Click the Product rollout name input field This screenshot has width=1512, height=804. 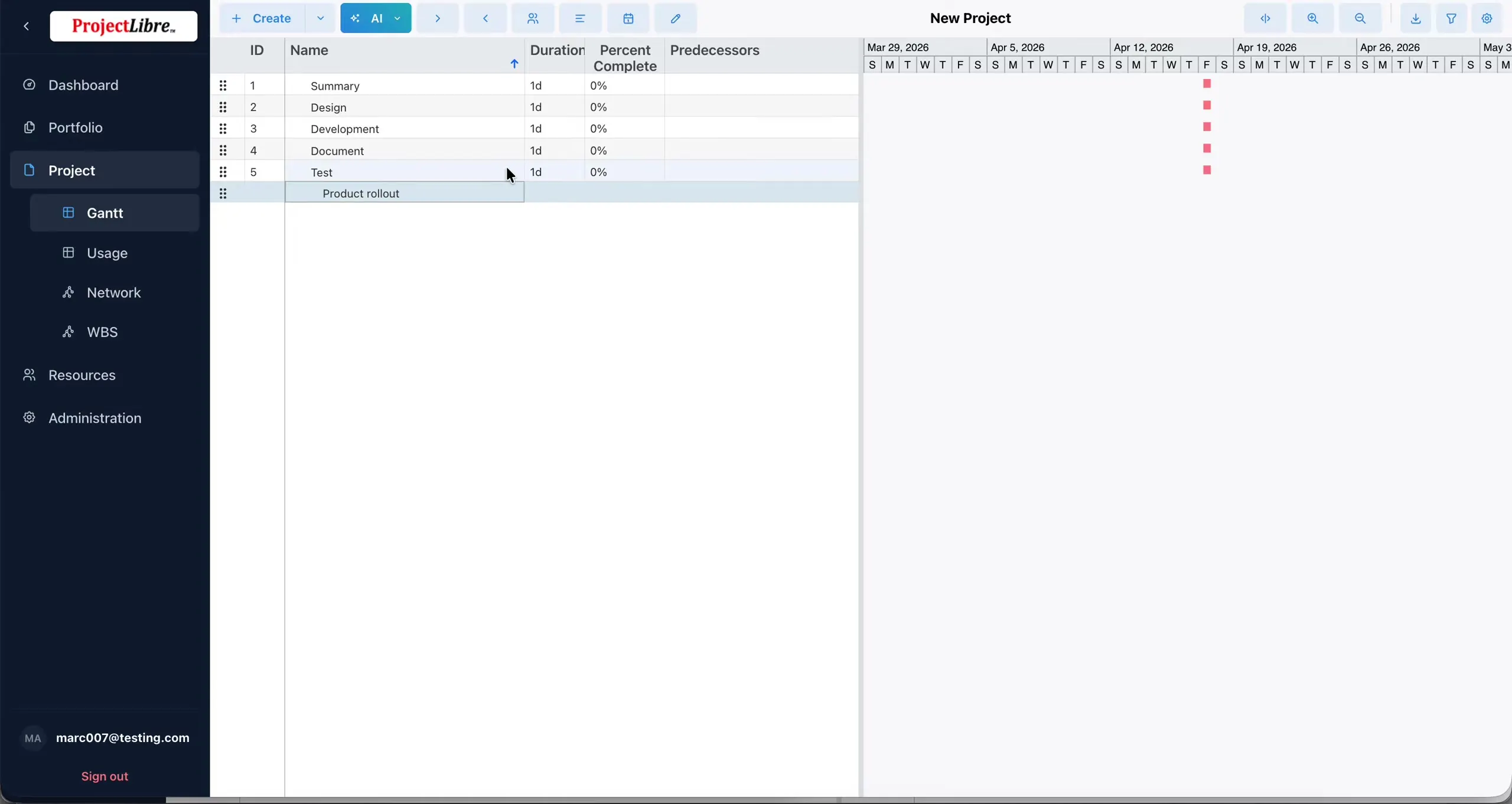click(405, 192)
